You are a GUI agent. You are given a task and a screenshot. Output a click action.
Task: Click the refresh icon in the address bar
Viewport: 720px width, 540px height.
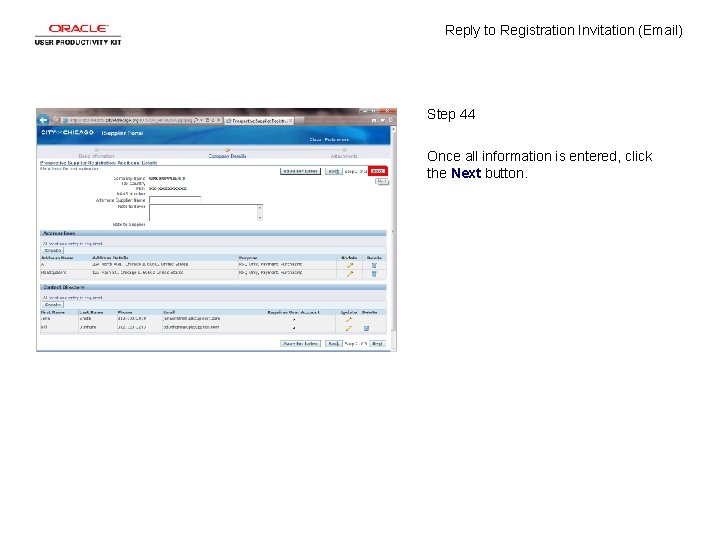click(213, 120)
